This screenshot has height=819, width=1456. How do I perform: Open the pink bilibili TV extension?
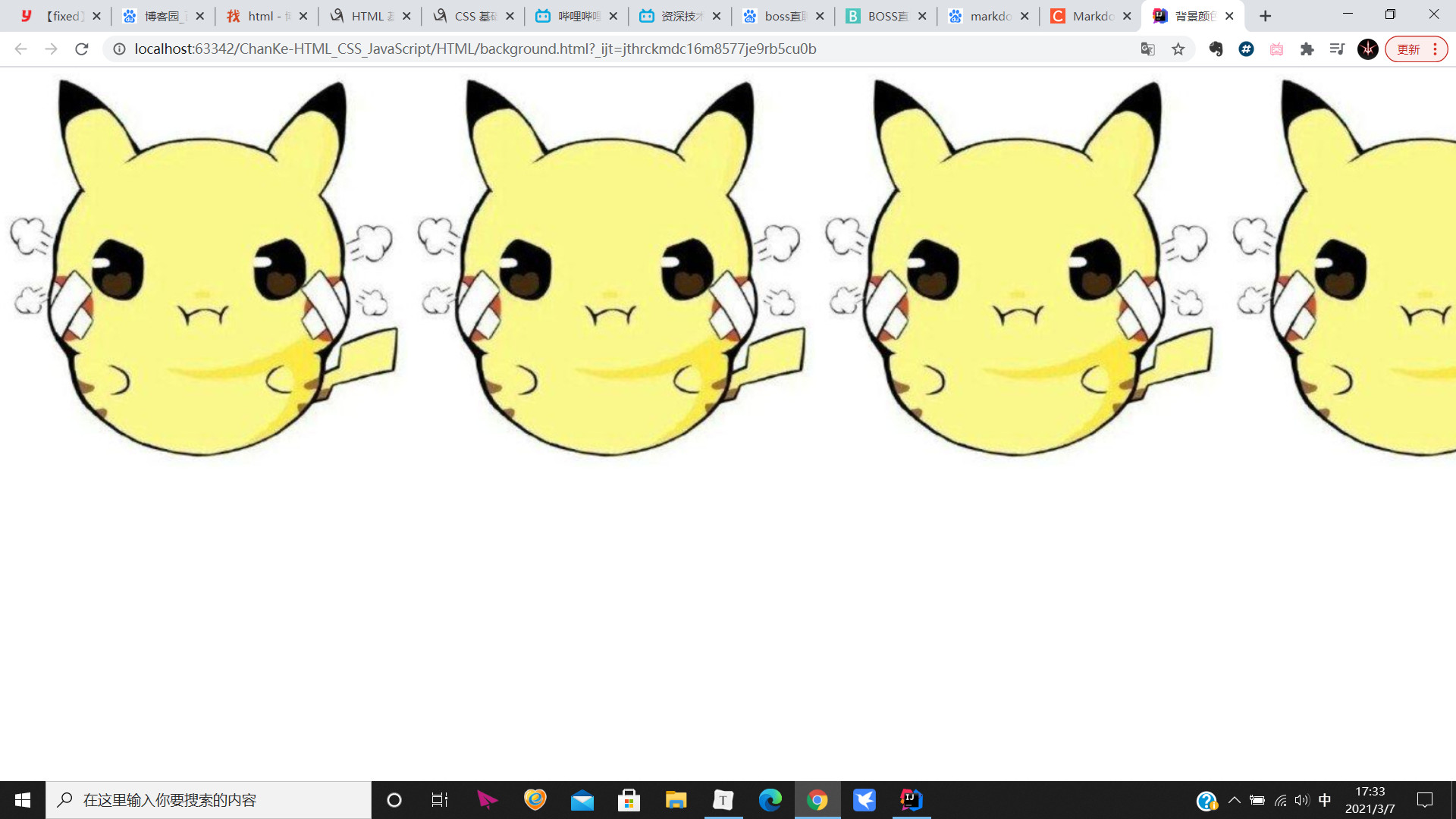(1276, 49)
